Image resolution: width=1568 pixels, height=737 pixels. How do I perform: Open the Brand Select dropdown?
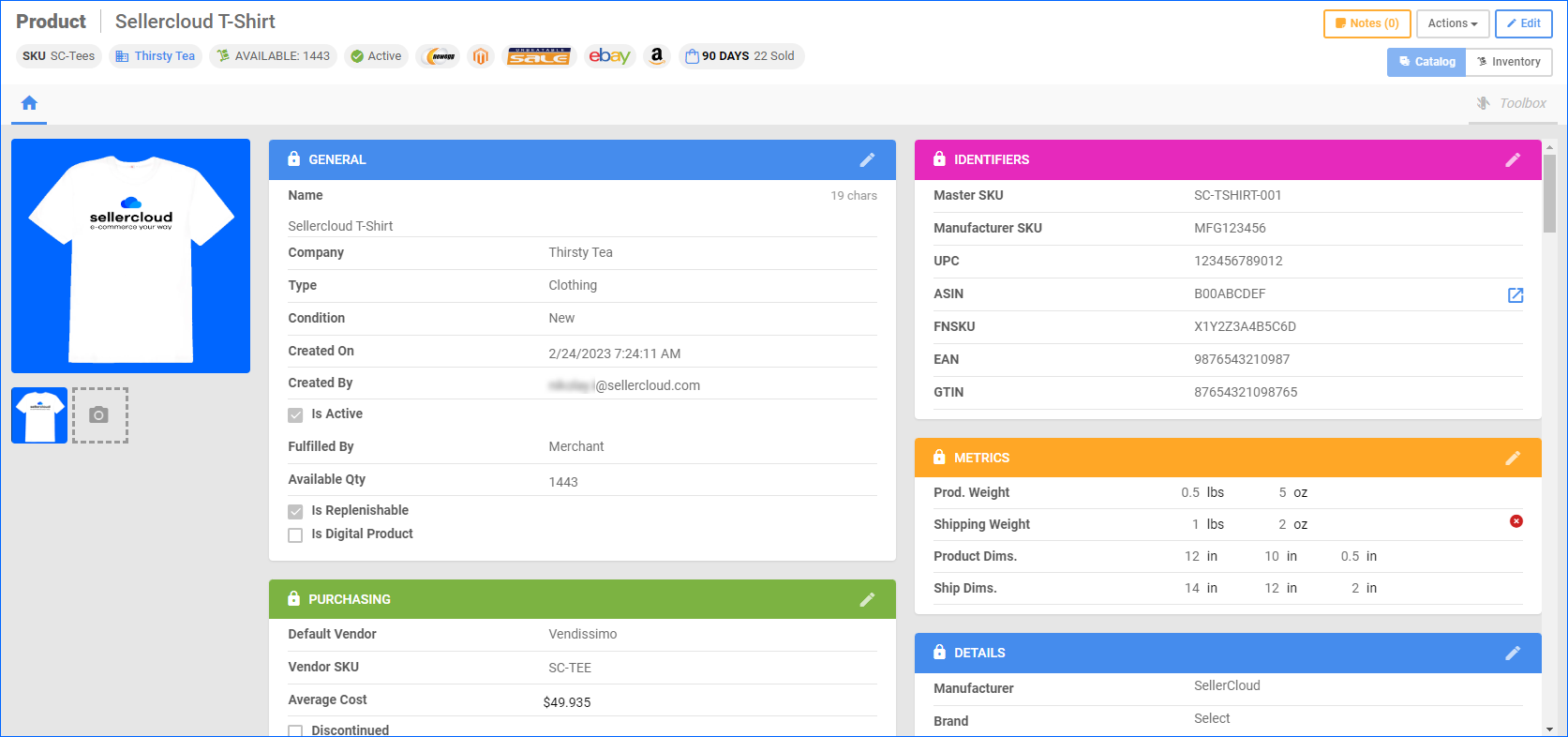pyautogui.click(x=1212, y=718)
